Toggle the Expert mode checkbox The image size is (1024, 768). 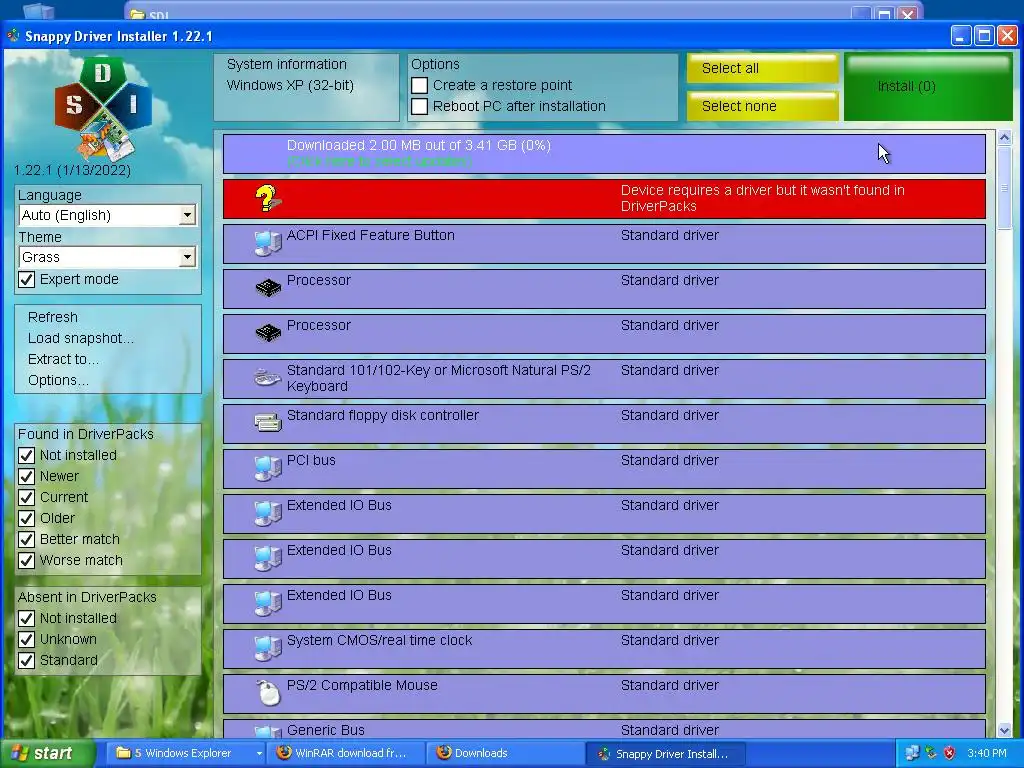pos(27,280)
